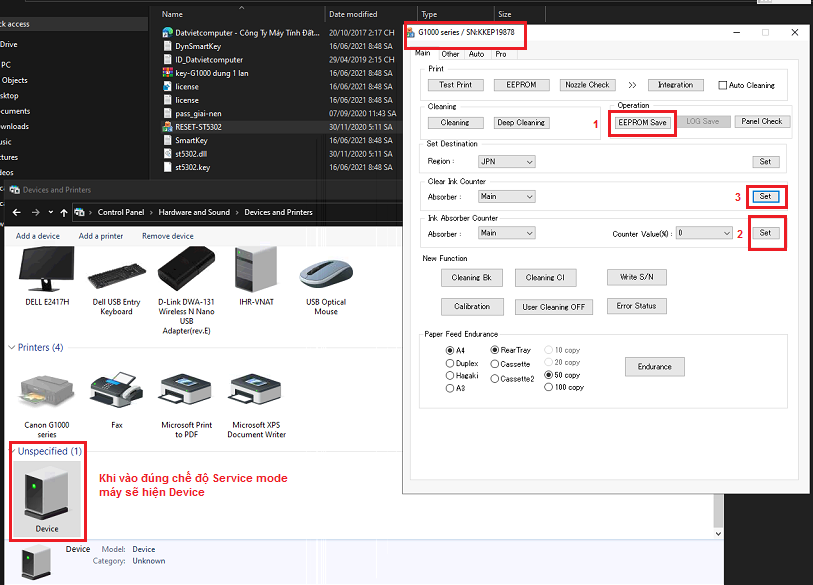
Task: Select the IHR-VNAT computer icon
Action: 256,269
